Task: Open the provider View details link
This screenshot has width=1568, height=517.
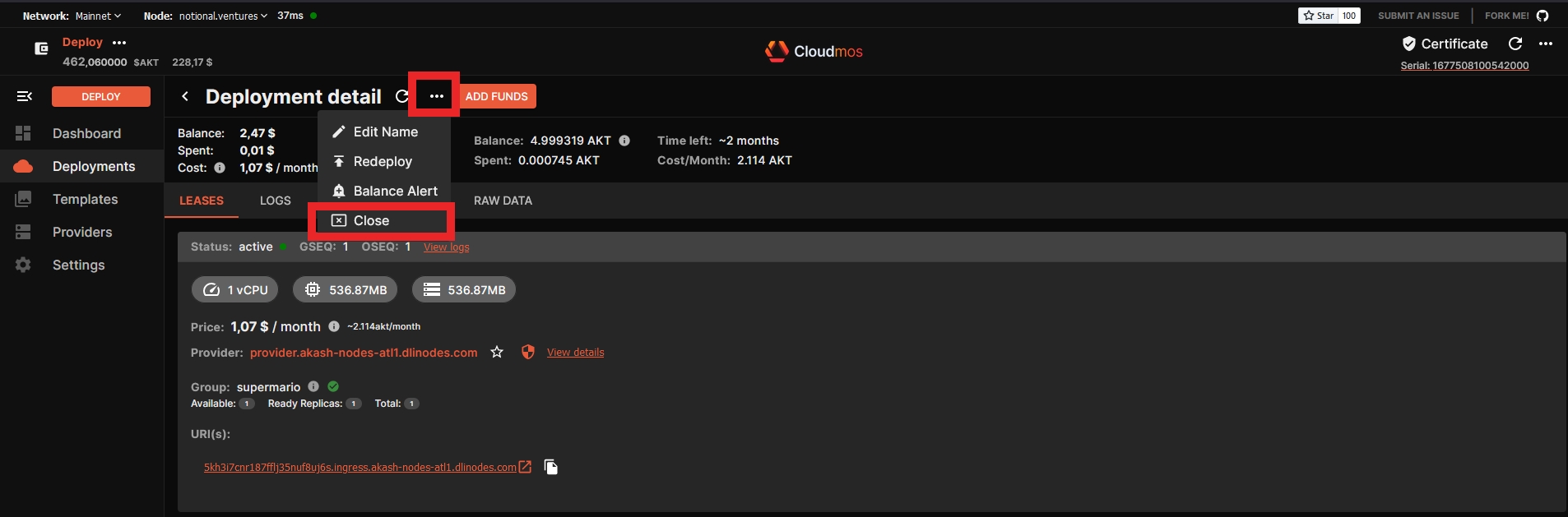Action: 576,352
